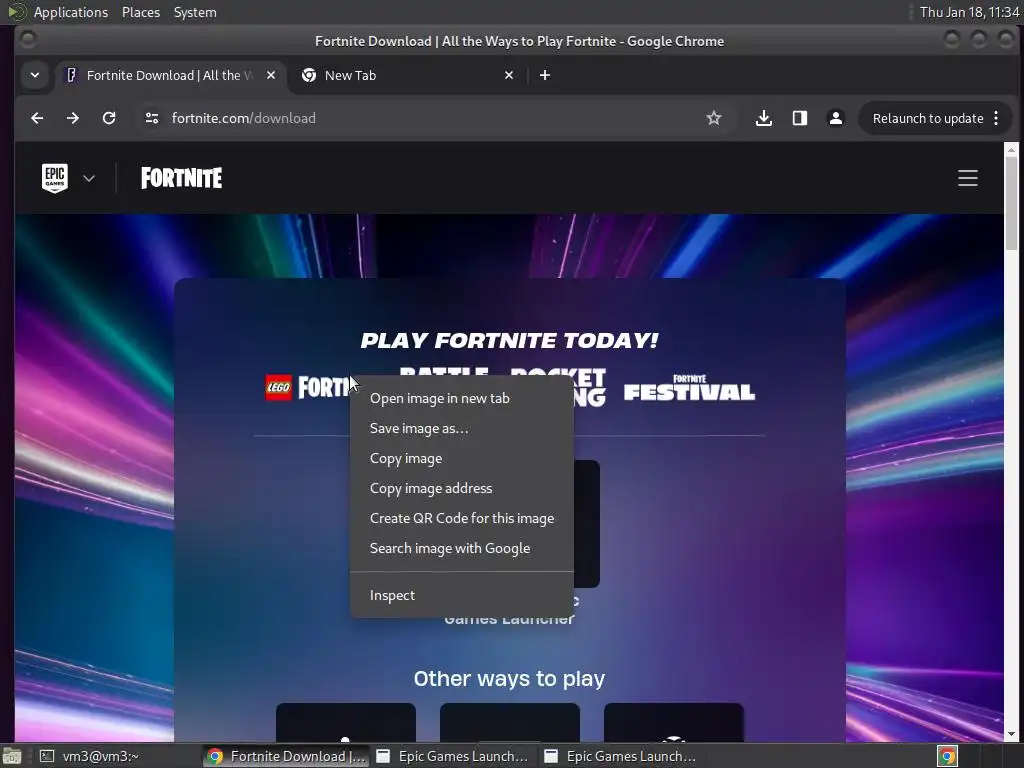This screenshot has height=768, width=1024.
Task: Open the Chrome profile icon
Action: click(835, 118)
